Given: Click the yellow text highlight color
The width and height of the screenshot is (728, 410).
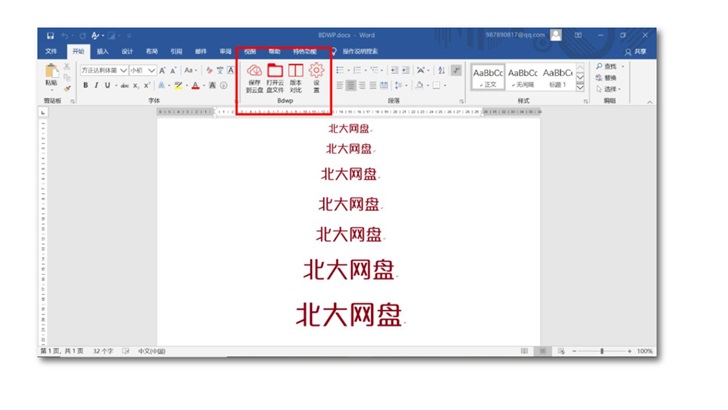Looking at the screenshot, I should click(178, 85).
